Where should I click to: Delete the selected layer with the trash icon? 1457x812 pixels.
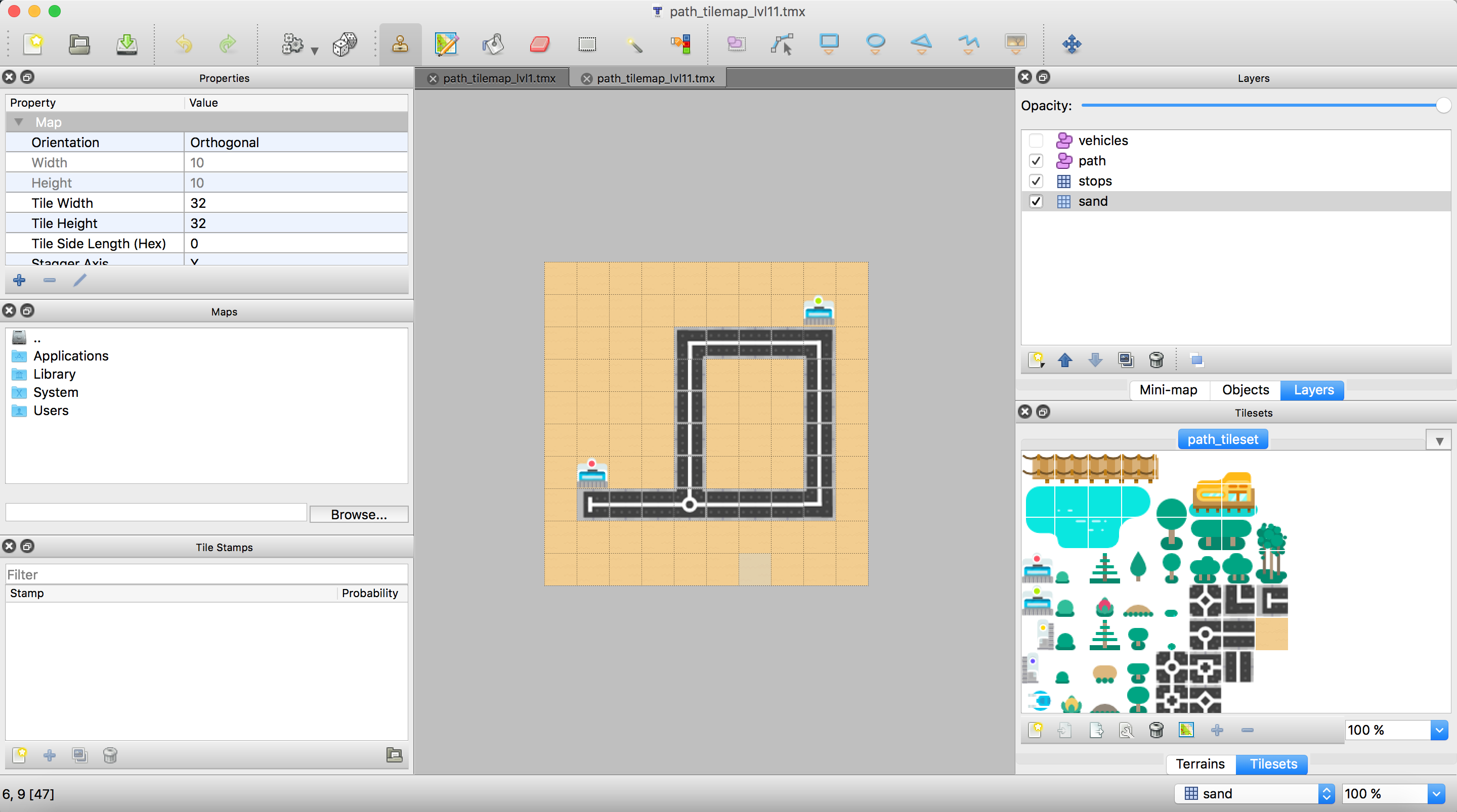(1156, 360)
